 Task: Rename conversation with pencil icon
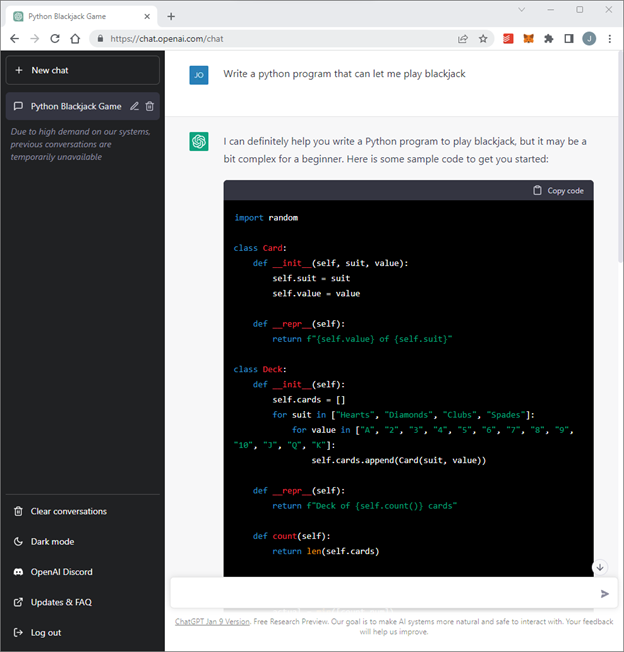coord(134,106)
